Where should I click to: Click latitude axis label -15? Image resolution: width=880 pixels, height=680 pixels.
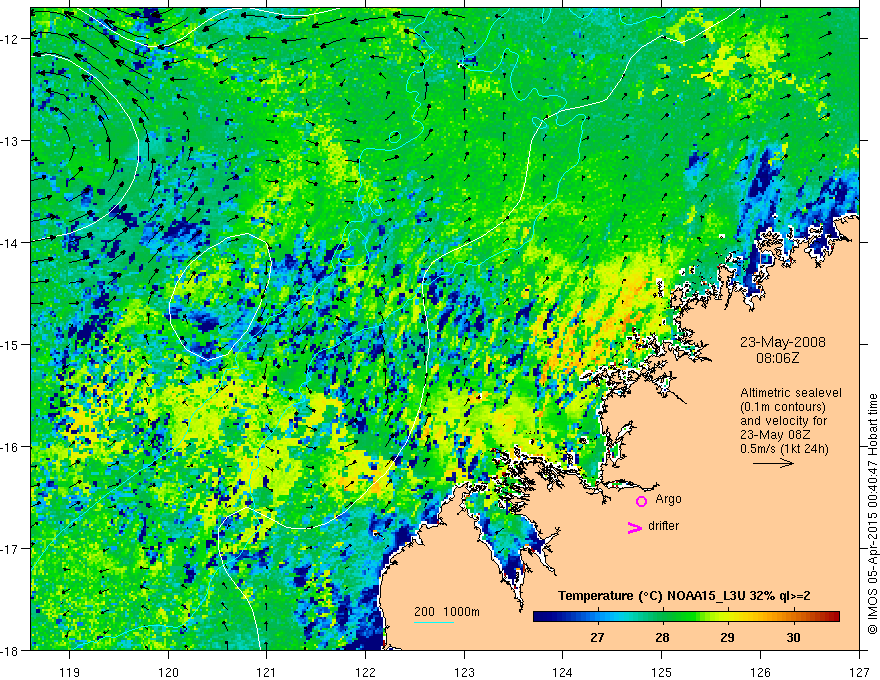tap(9, 345)
